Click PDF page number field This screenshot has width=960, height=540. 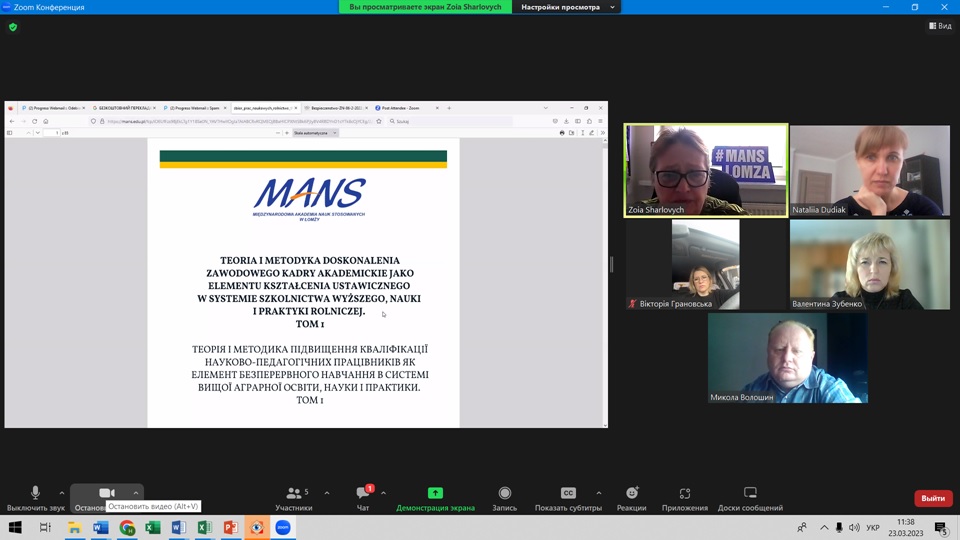tap(52, 133)
